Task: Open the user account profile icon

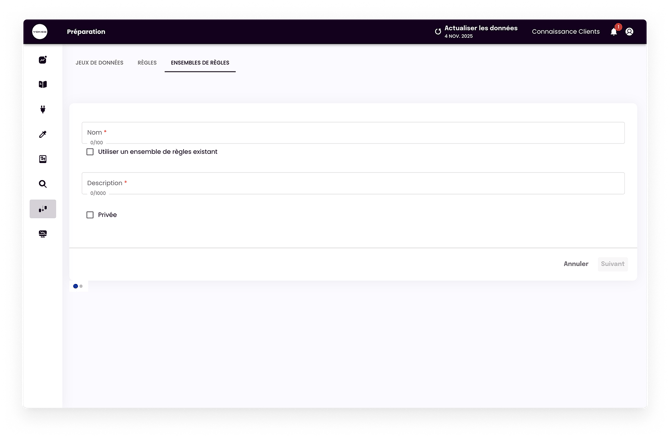Action: coord(630,31)
